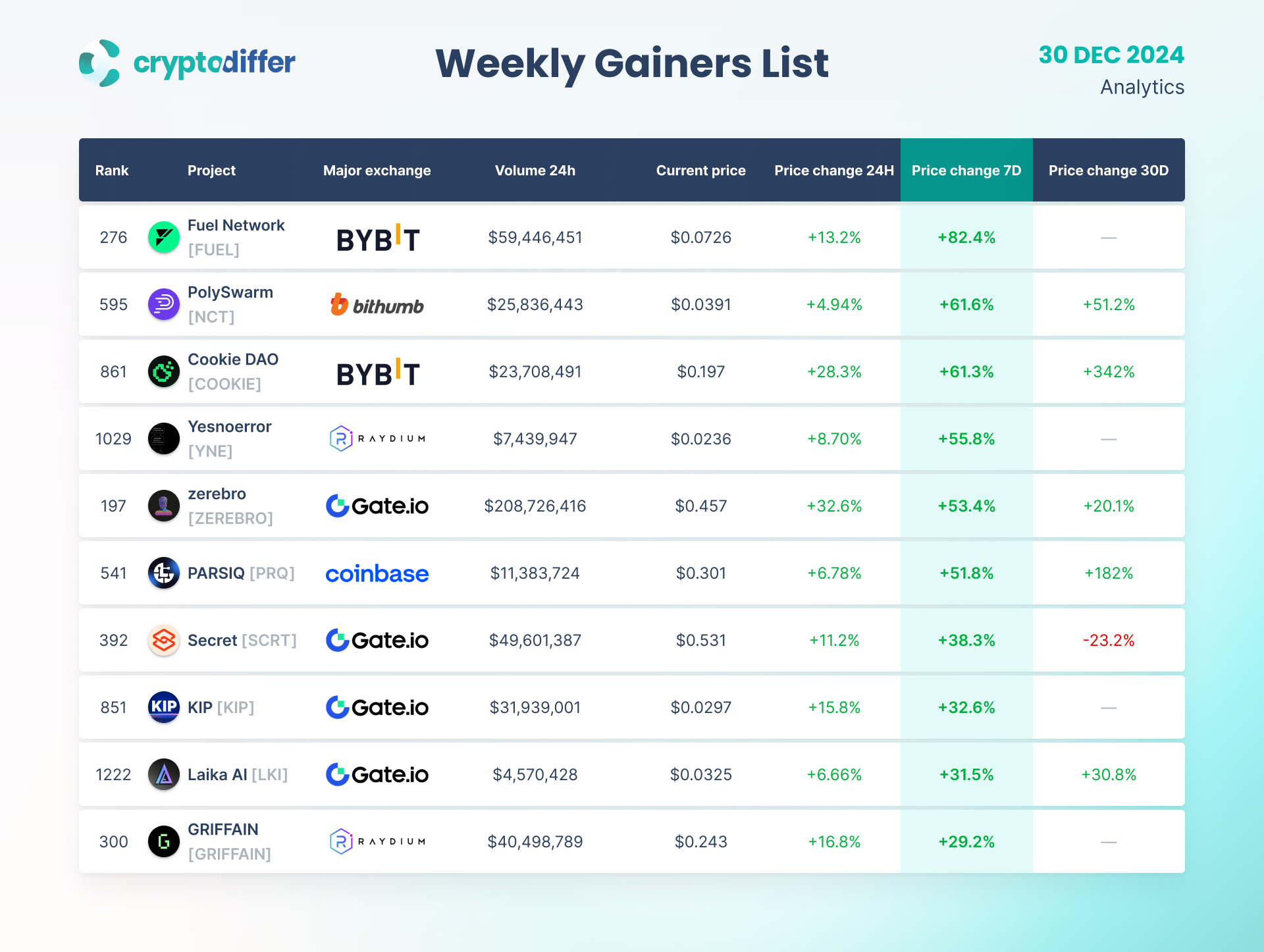Click the Raydium logo in Yesnoerror row
Viewport: 1264px width, 952px height.
377,438
